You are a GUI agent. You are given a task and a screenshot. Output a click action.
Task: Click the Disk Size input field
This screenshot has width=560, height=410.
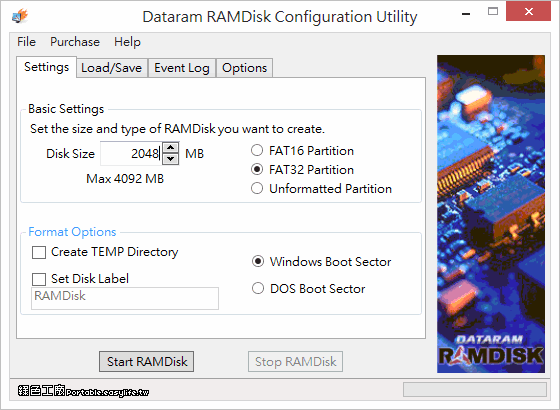[x=131, y=154]
